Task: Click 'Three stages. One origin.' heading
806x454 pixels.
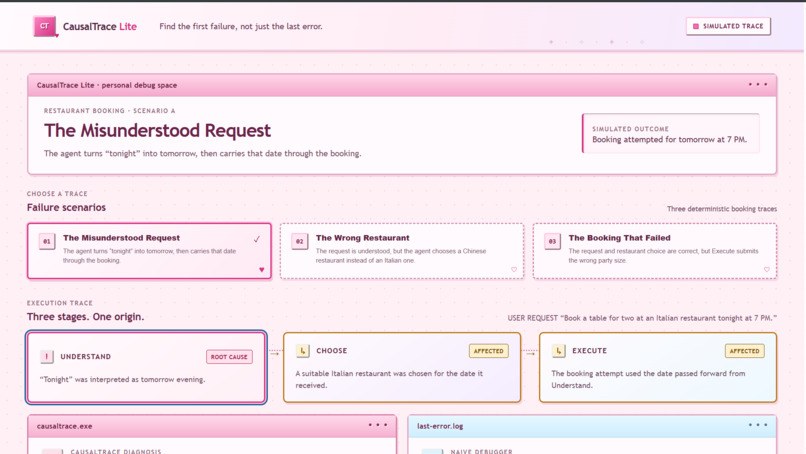Action: click(85, 317)
